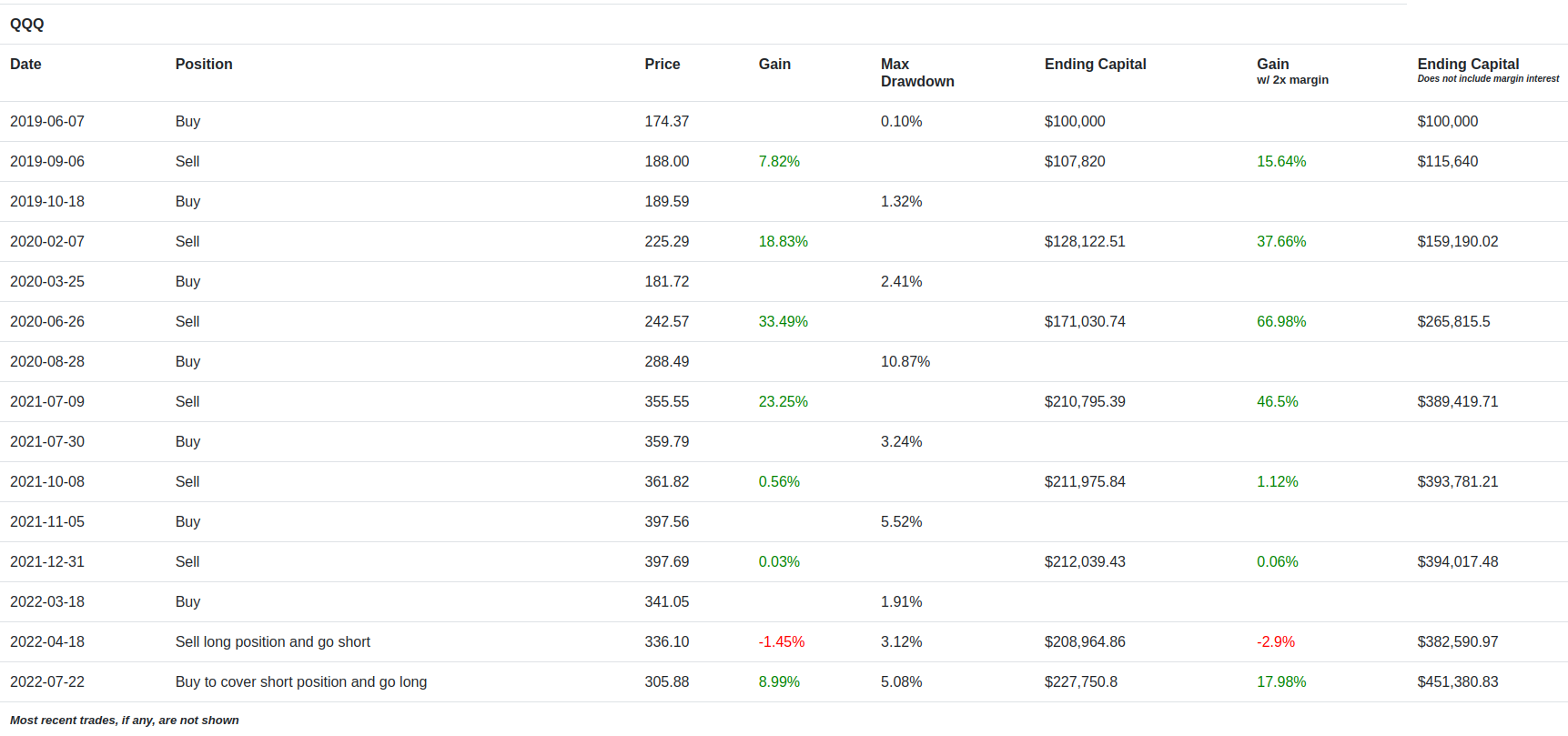
Task: Select the date 2019-06-07
Action: [x=47, y=122]
